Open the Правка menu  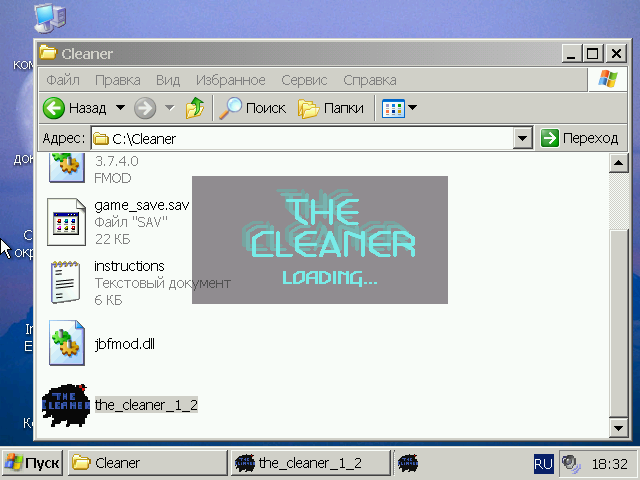118,80
